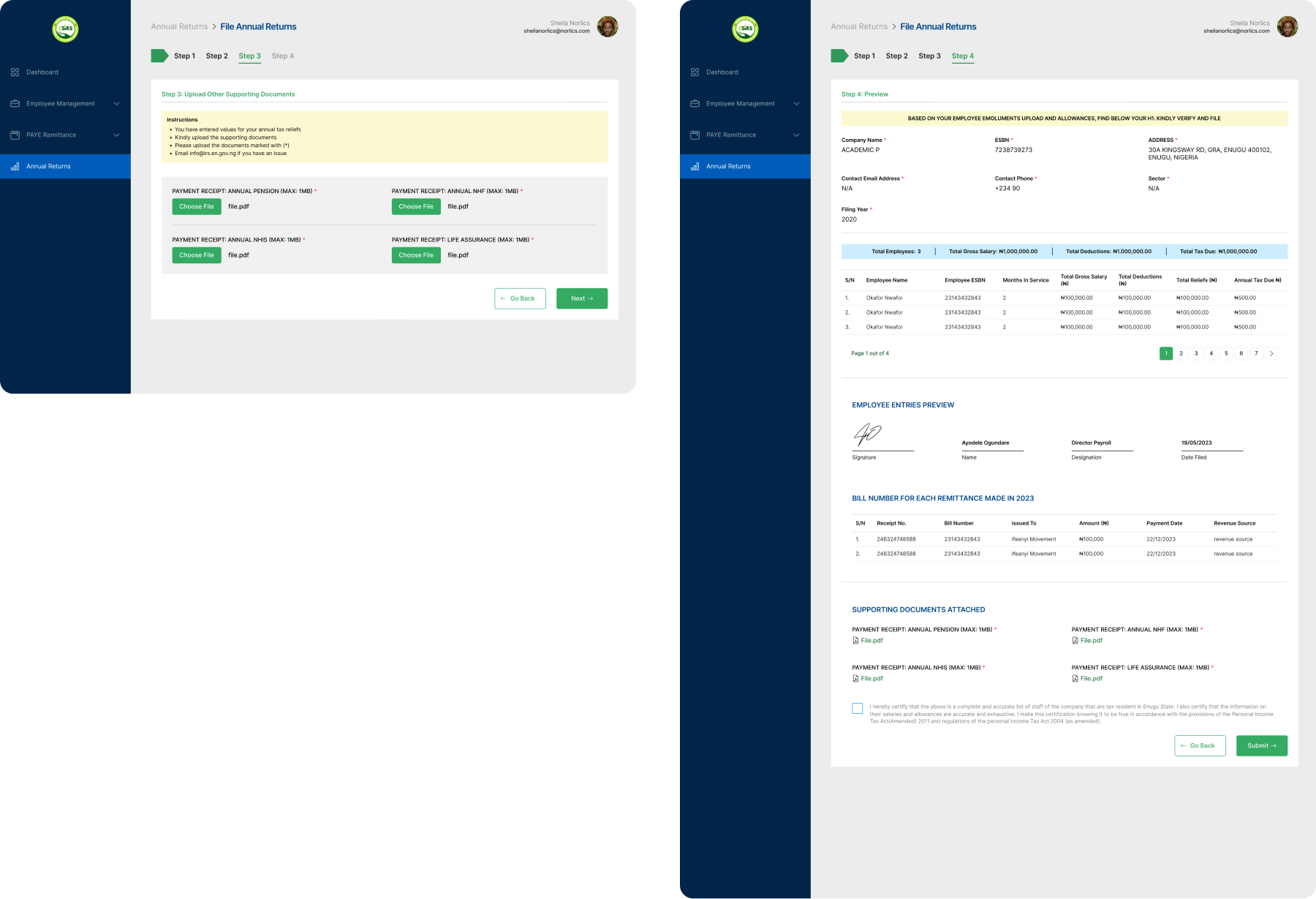Choose file for Life Assurance receipt
The image size is (1316, 899).
[416, 255]
